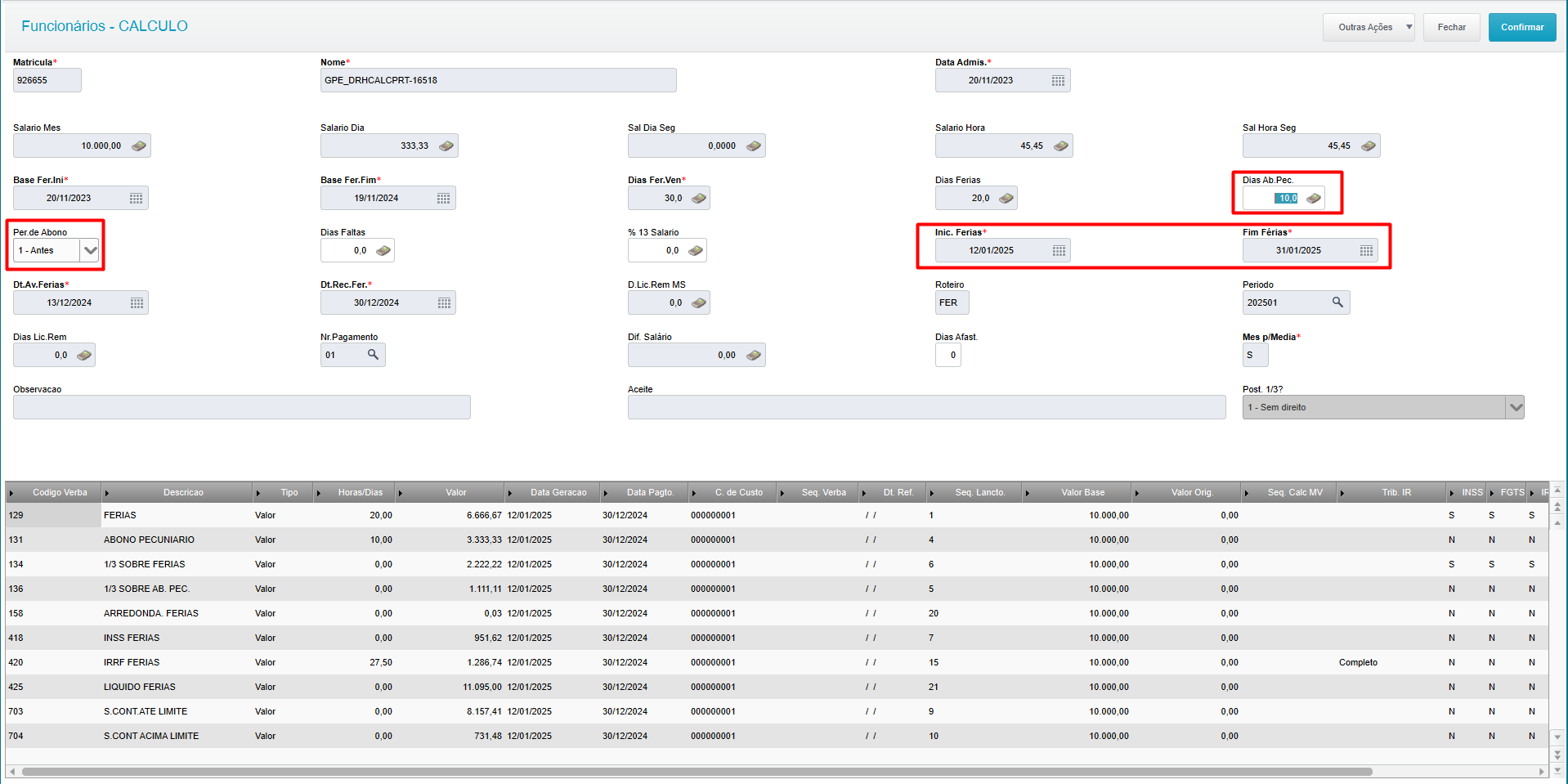Click the Aceite input field

[x=927, y=407]
